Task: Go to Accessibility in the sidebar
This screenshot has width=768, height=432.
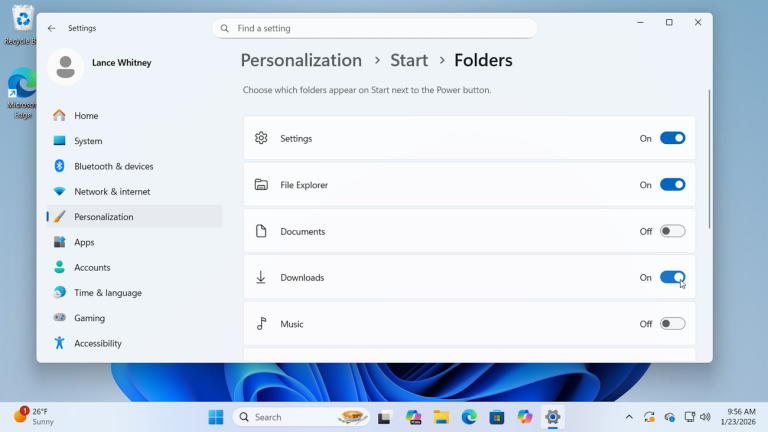Action: tap(98, 343)
